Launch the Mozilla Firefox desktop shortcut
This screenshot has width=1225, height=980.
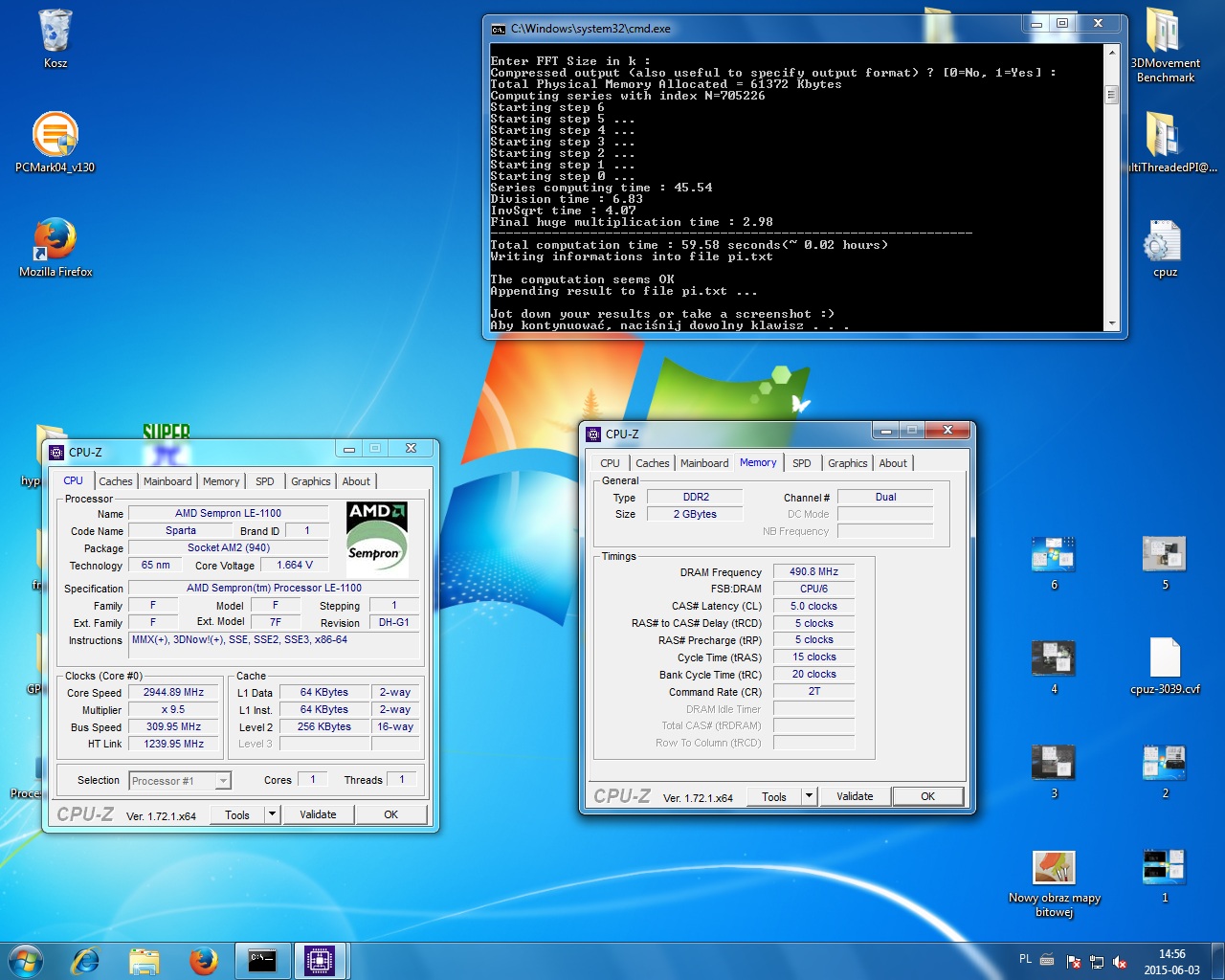click(x=56, y=247)
